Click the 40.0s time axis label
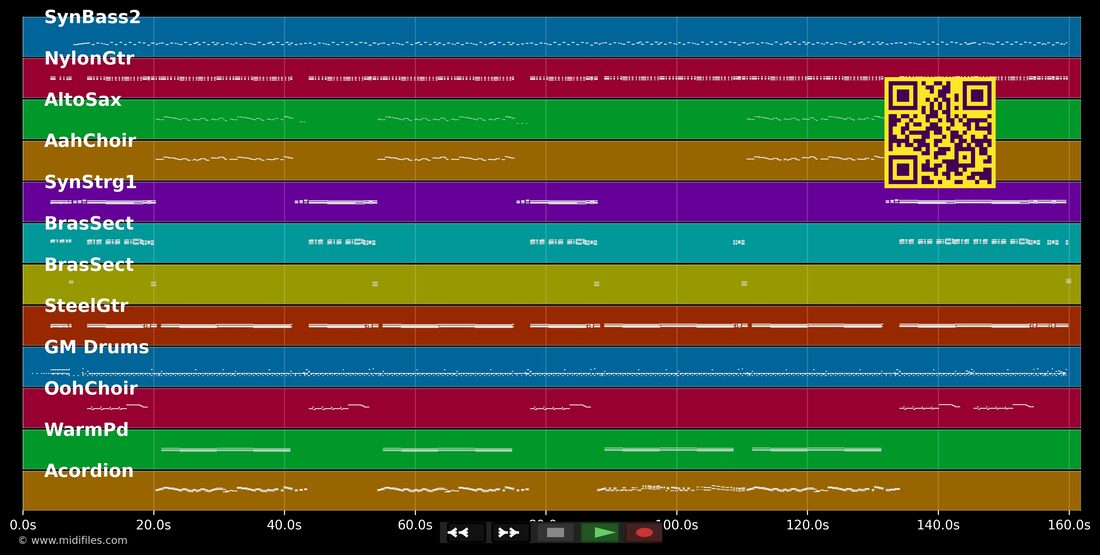This screenshot has height=555, width=1100. click(x=284, y=525)
